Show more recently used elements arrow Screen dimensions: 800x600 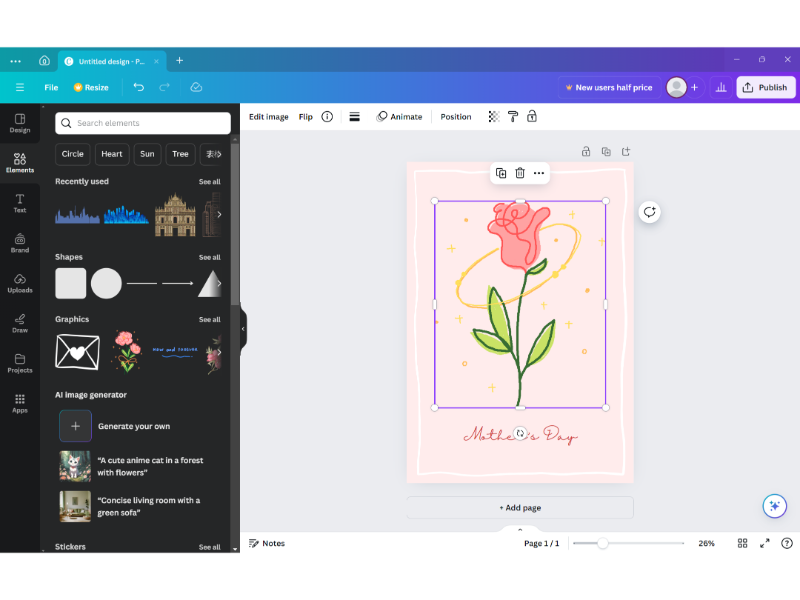pyautogui.click(x=219, y=214)
